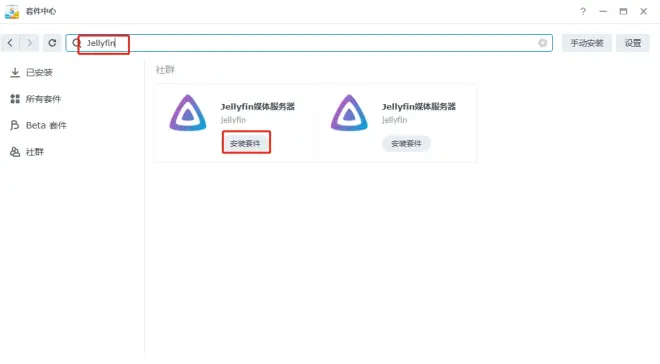
Task: Click the 社群 people icon
Action: click(15, 152)
